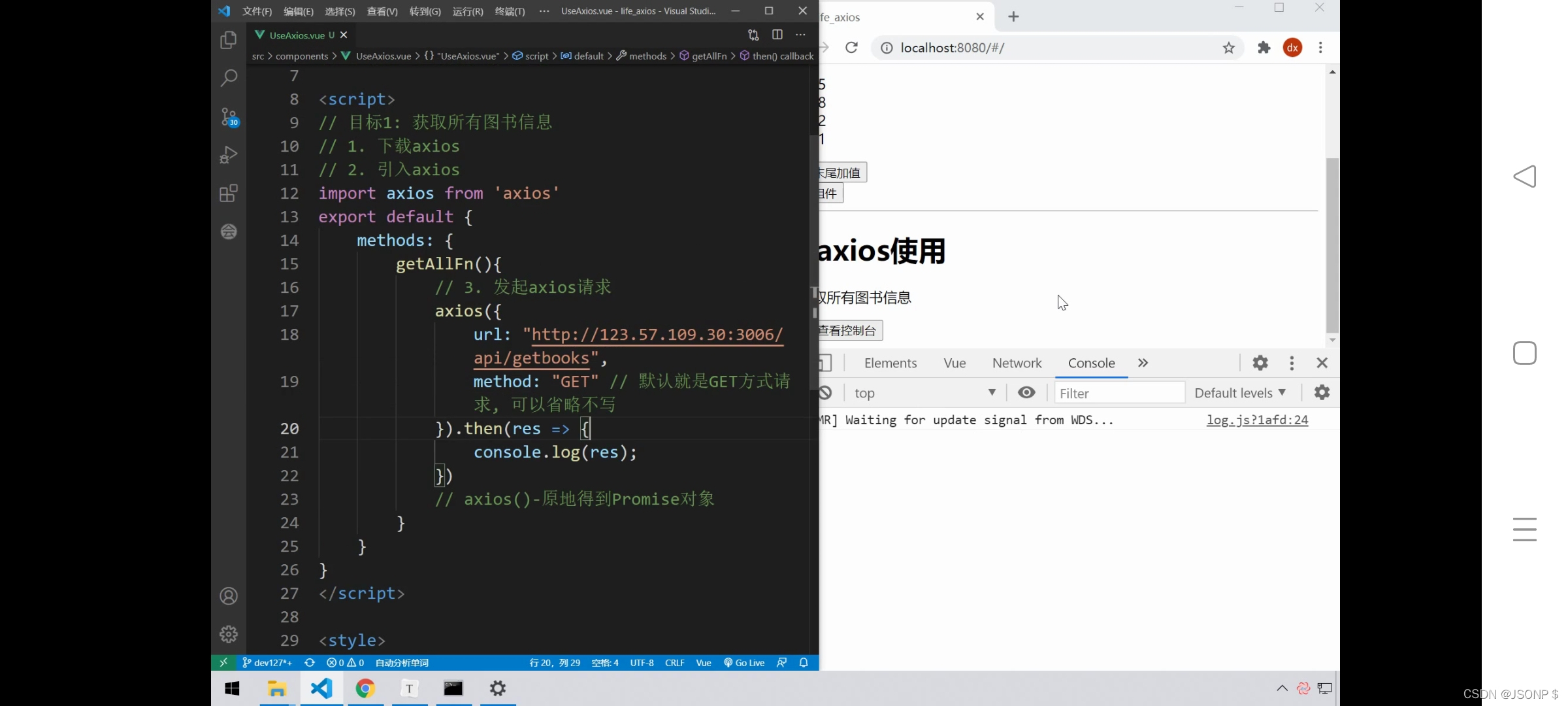Open the 转到(G) menu

[x=425, y=11]
